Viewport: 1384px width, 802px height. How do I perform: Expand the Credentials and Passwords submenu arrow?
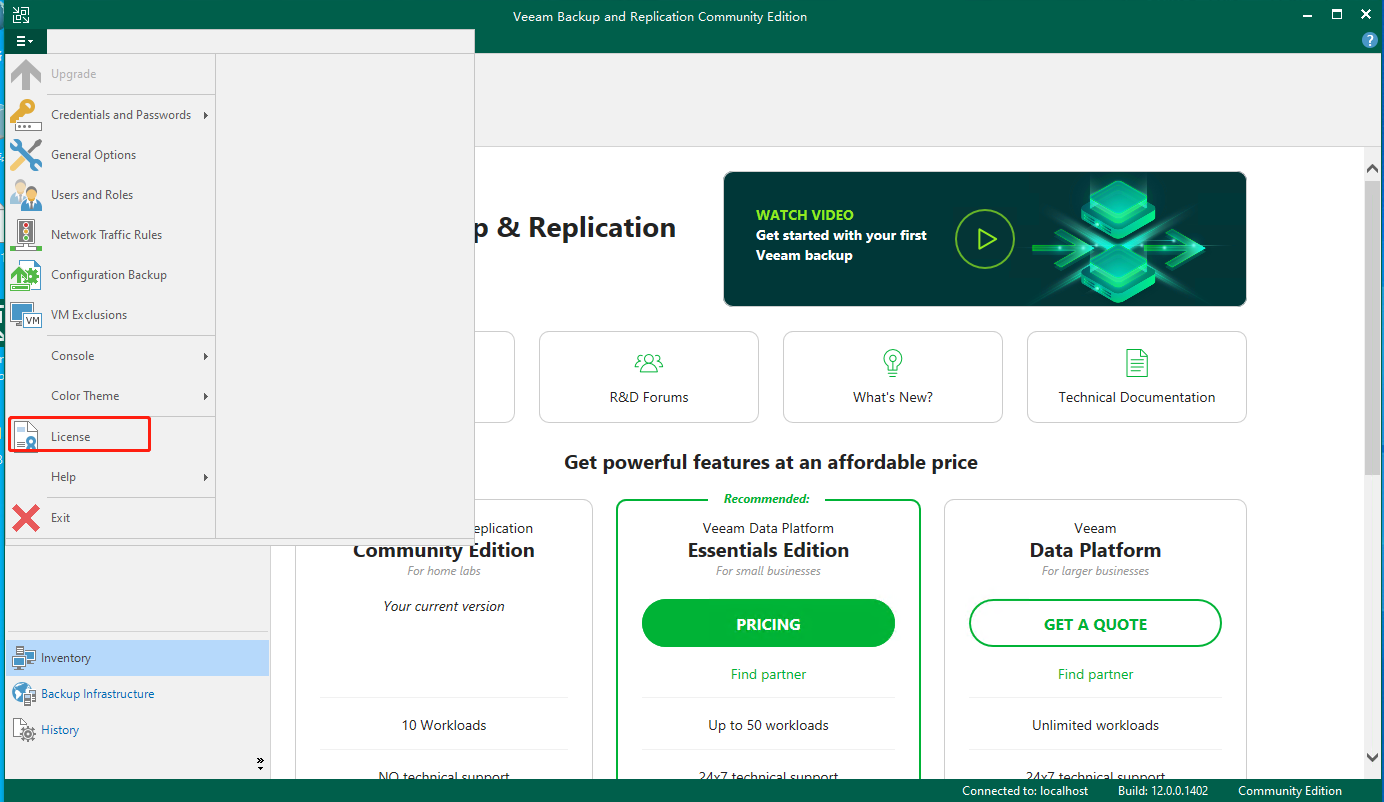click(206, 115)
